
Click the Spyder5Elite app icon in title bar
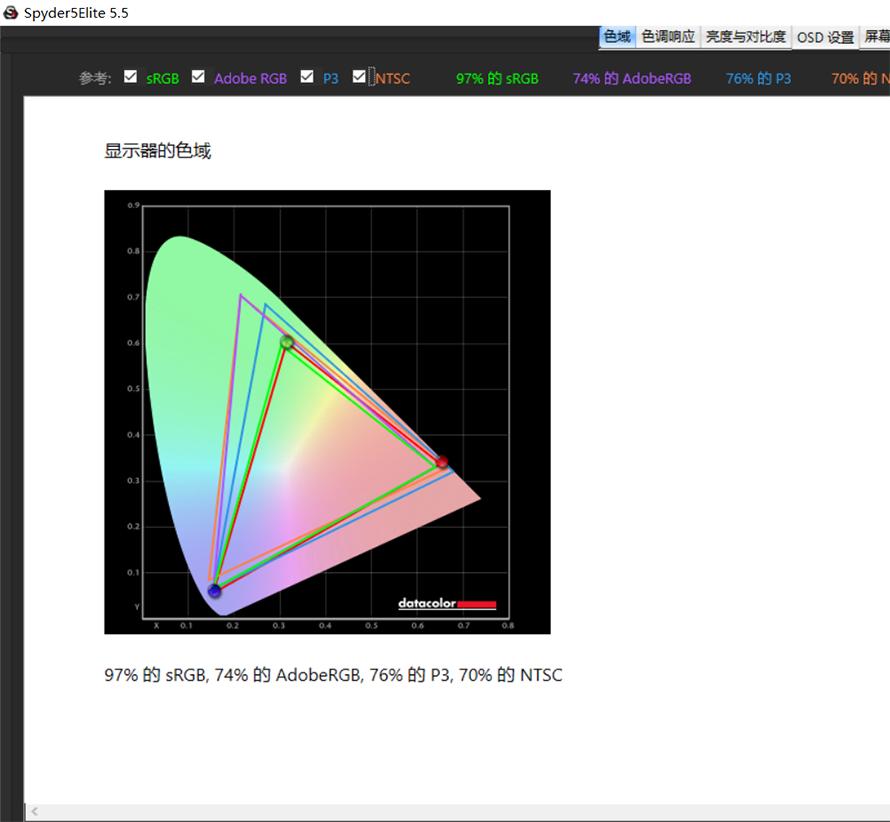pyautogui.click(x=10, y=12)
